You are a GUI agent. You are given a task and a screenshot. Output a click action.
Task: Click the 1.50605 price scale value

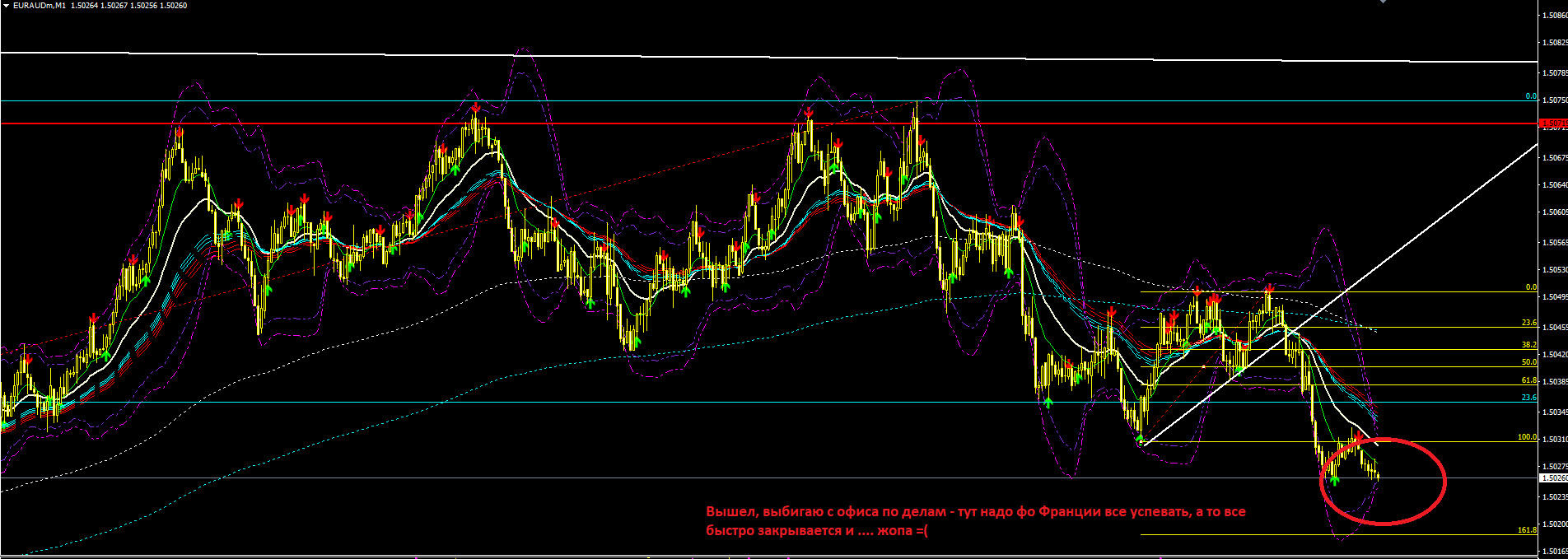pos(1555,212)
